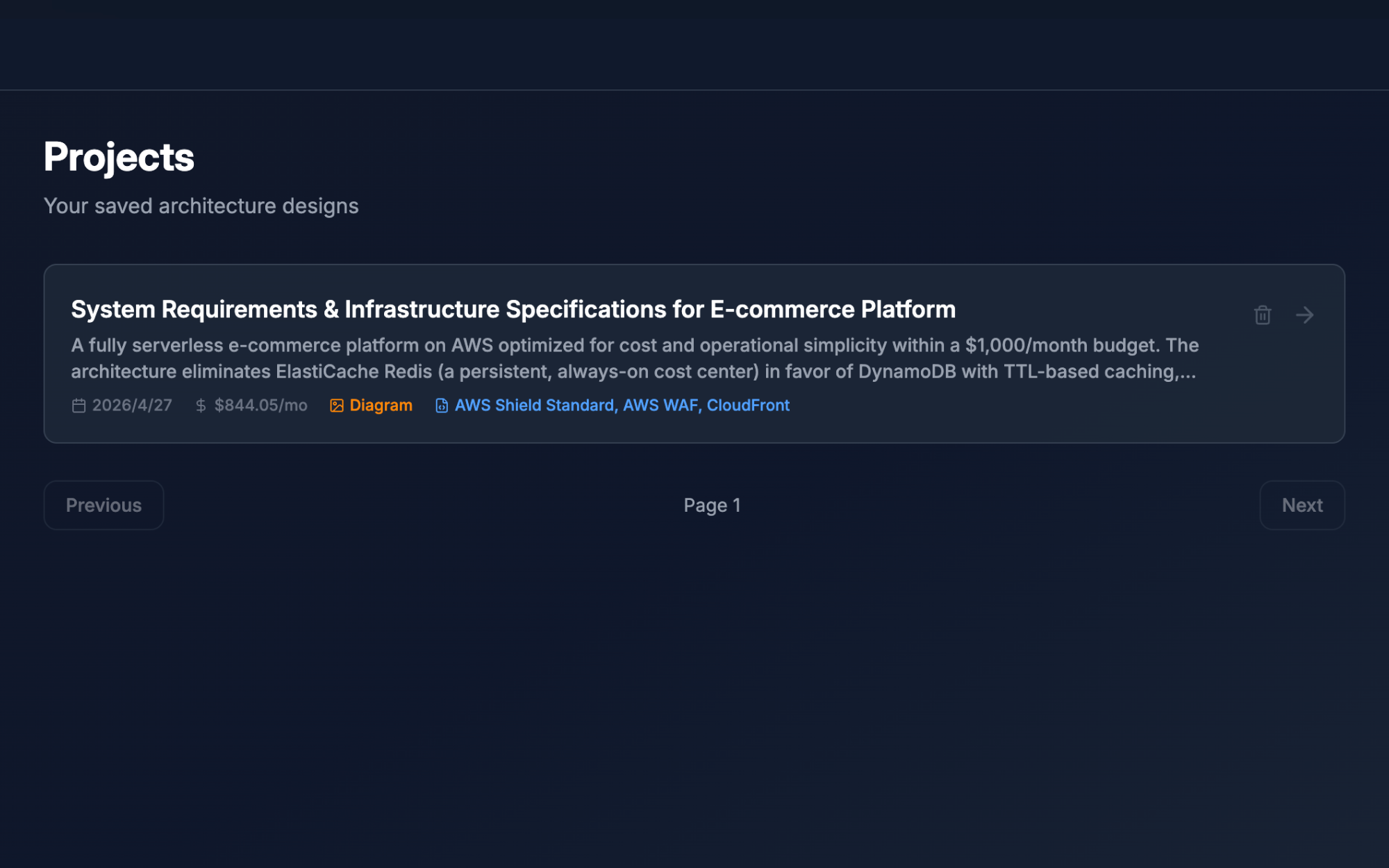This screenshot has width=1389, height=868.
Task: Click the date text 2026/4/27
Action: [132, 406]
